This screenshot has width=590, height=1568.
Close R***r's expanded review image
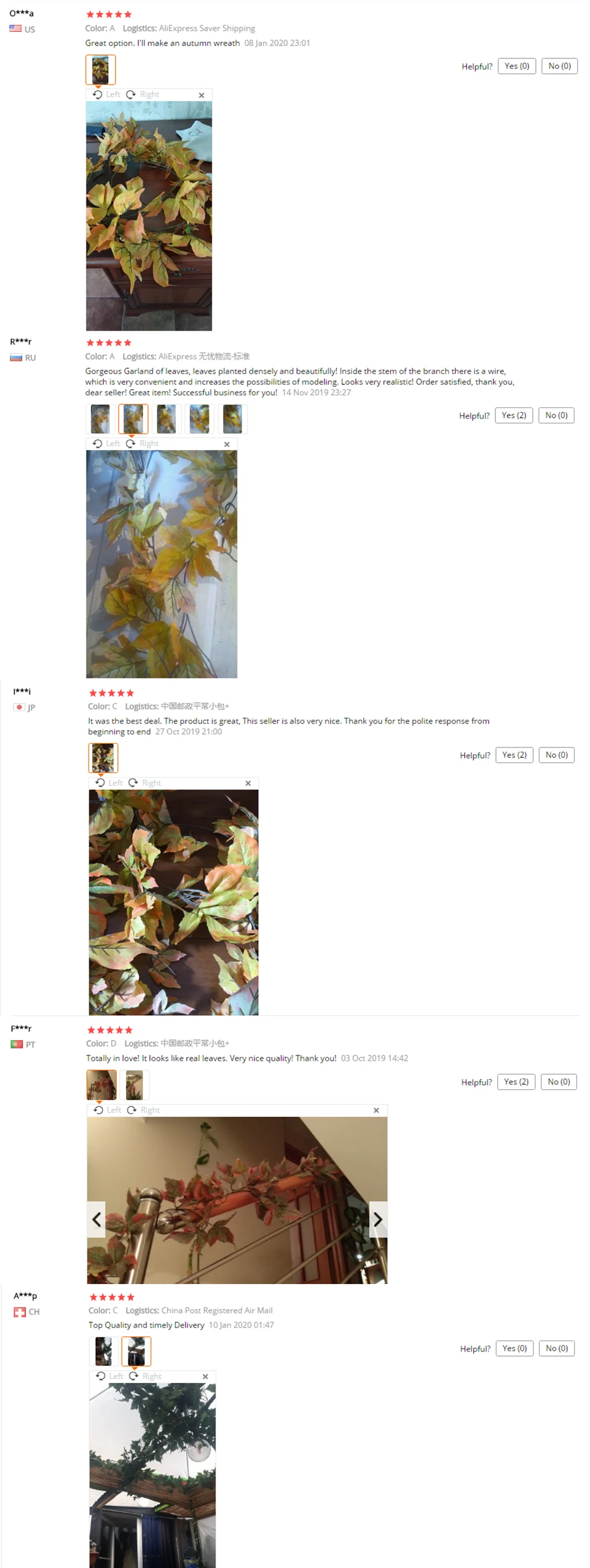(x=227, y=444)
